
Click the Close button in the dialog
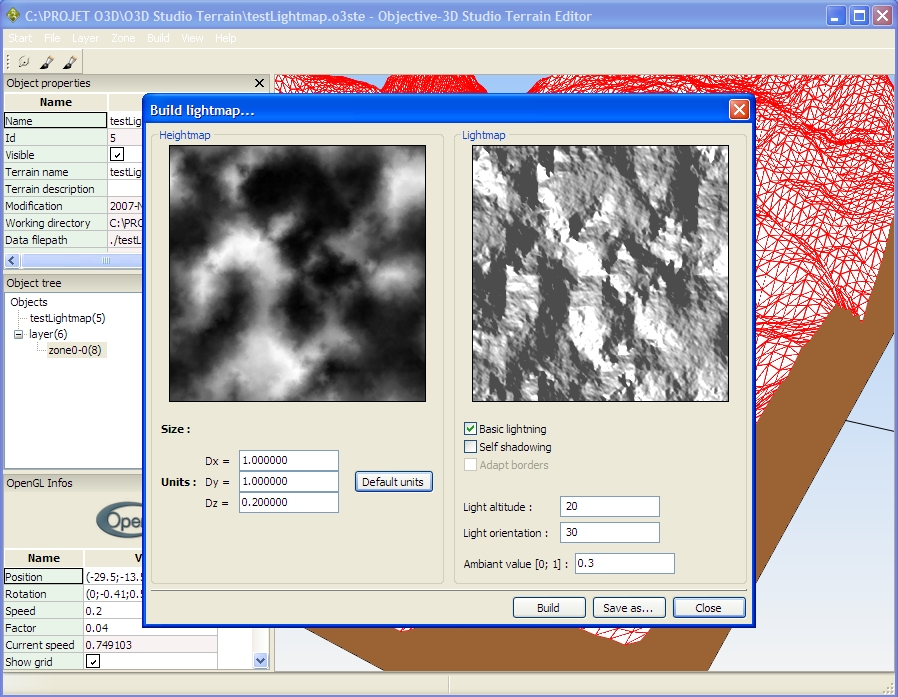[709, 608]
